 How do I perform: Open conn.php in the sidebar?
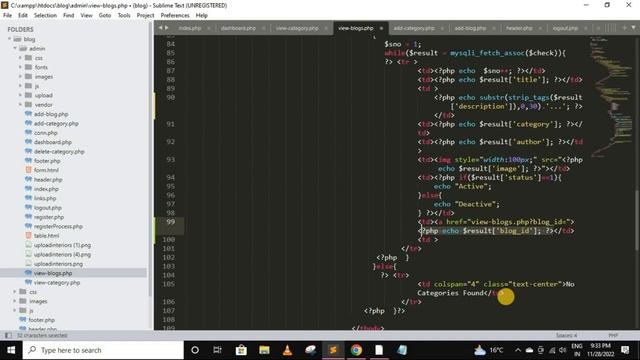[x=45, y=133]
